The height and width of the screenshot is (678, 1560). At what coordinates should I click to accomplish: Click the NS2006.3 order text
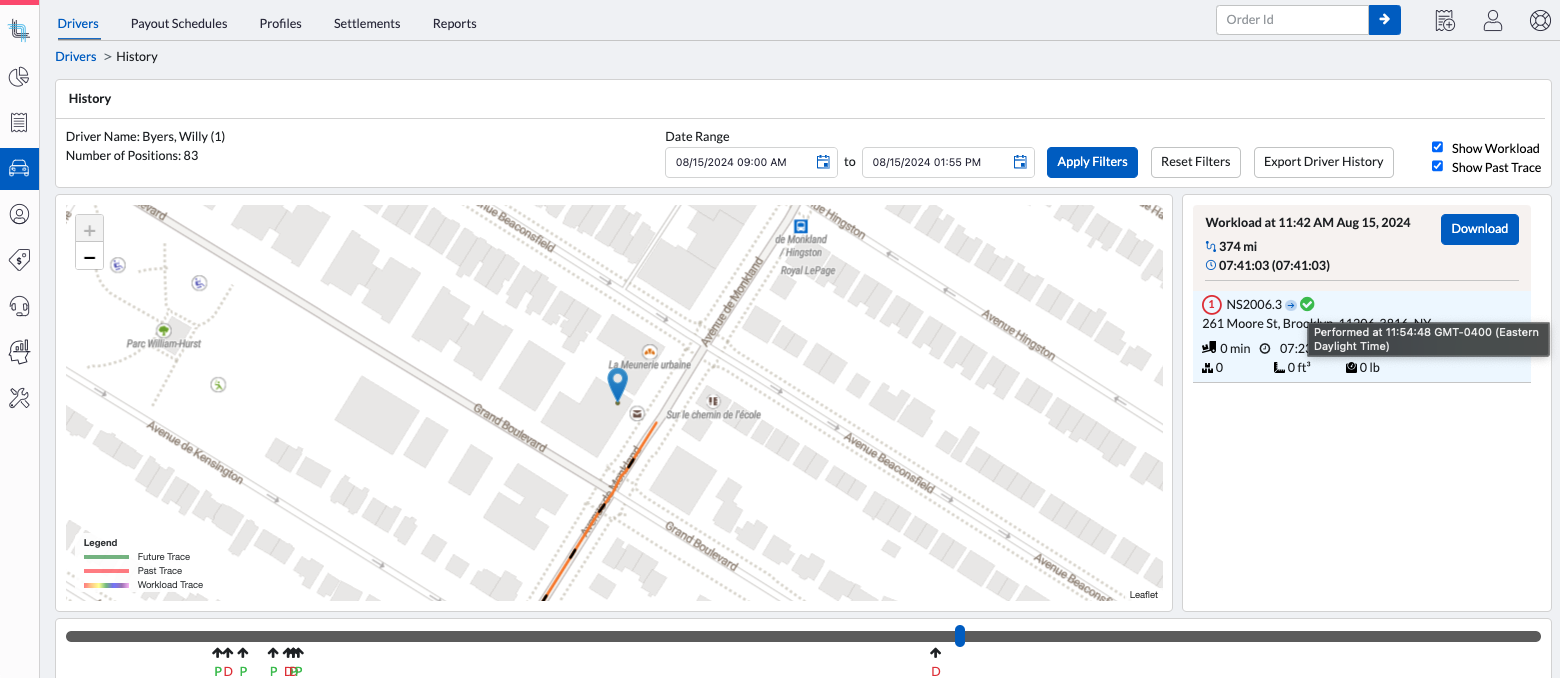point(1254,305)
